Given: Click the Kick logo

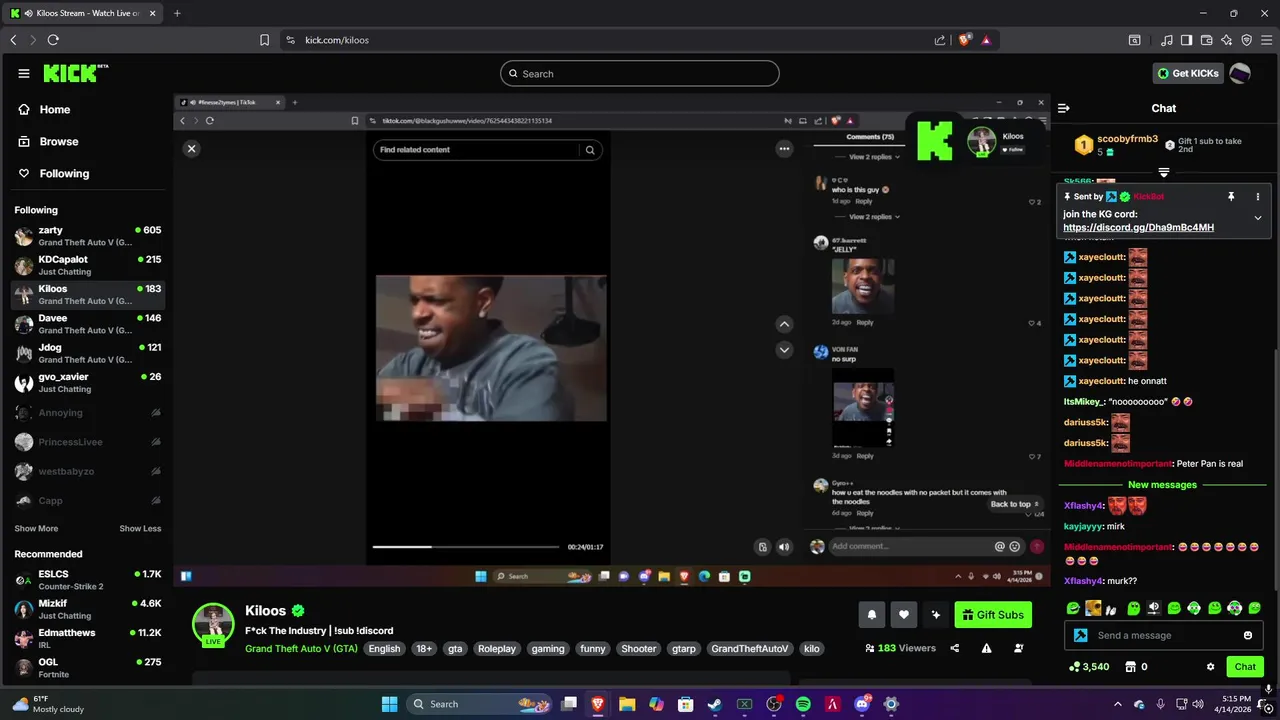Looking at the screenshot, I should [x=76, y=73].
